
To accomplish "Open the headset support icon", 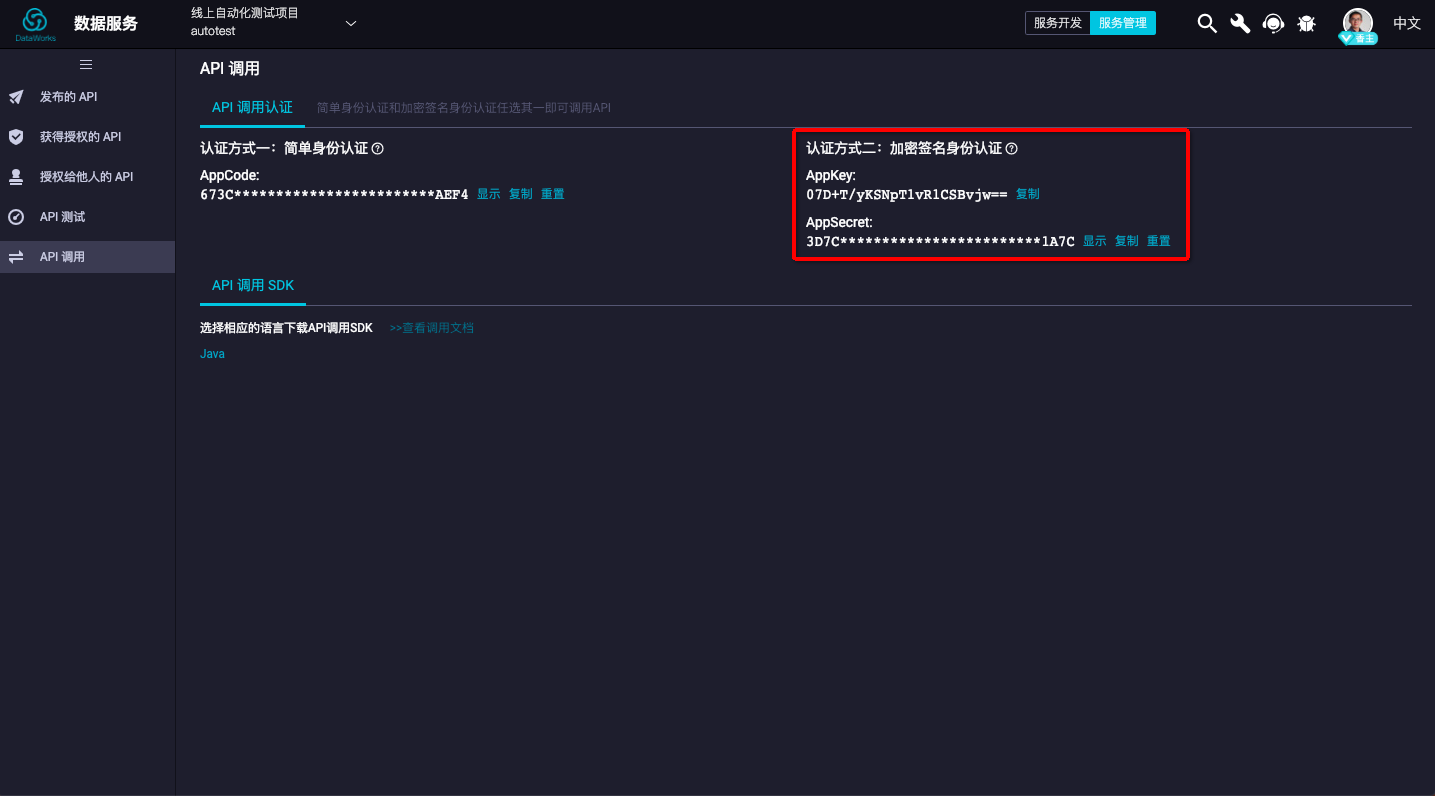I will [x=1273, y=24].
